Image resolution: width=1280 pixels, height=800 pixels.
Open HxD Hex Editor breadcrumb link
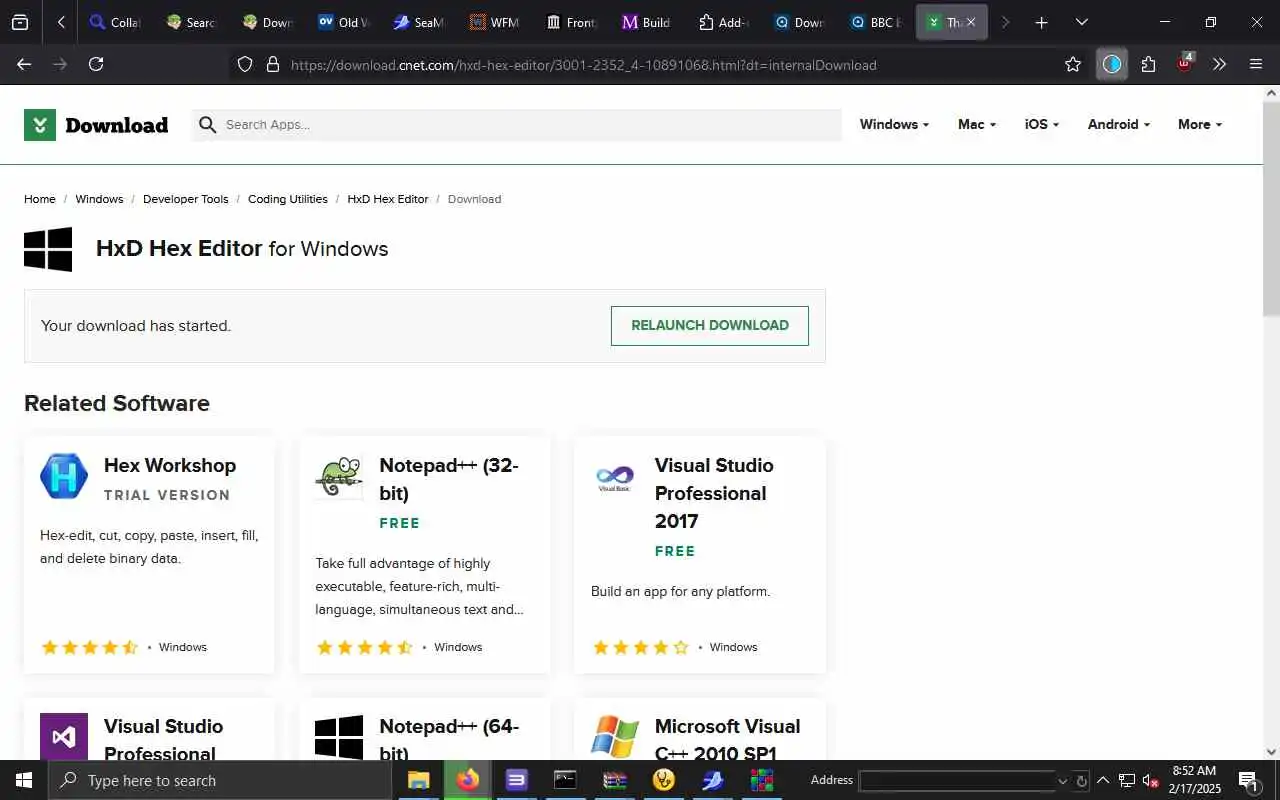388,199
